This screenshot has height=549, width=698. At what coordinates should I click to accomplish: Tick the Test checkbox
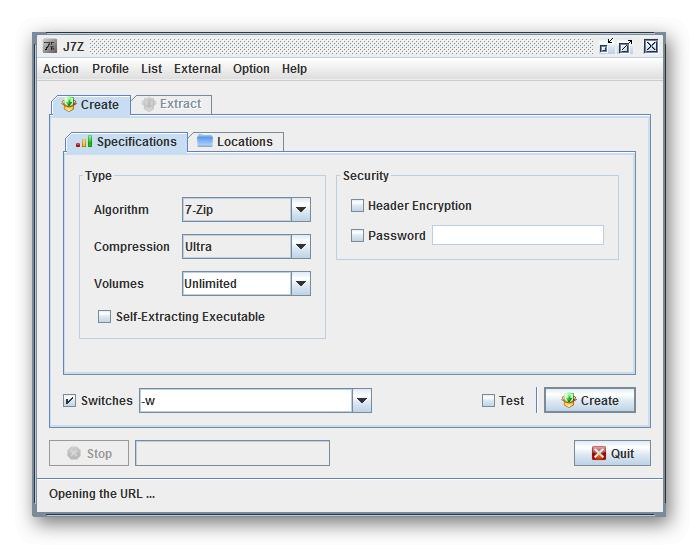[488, 401]
